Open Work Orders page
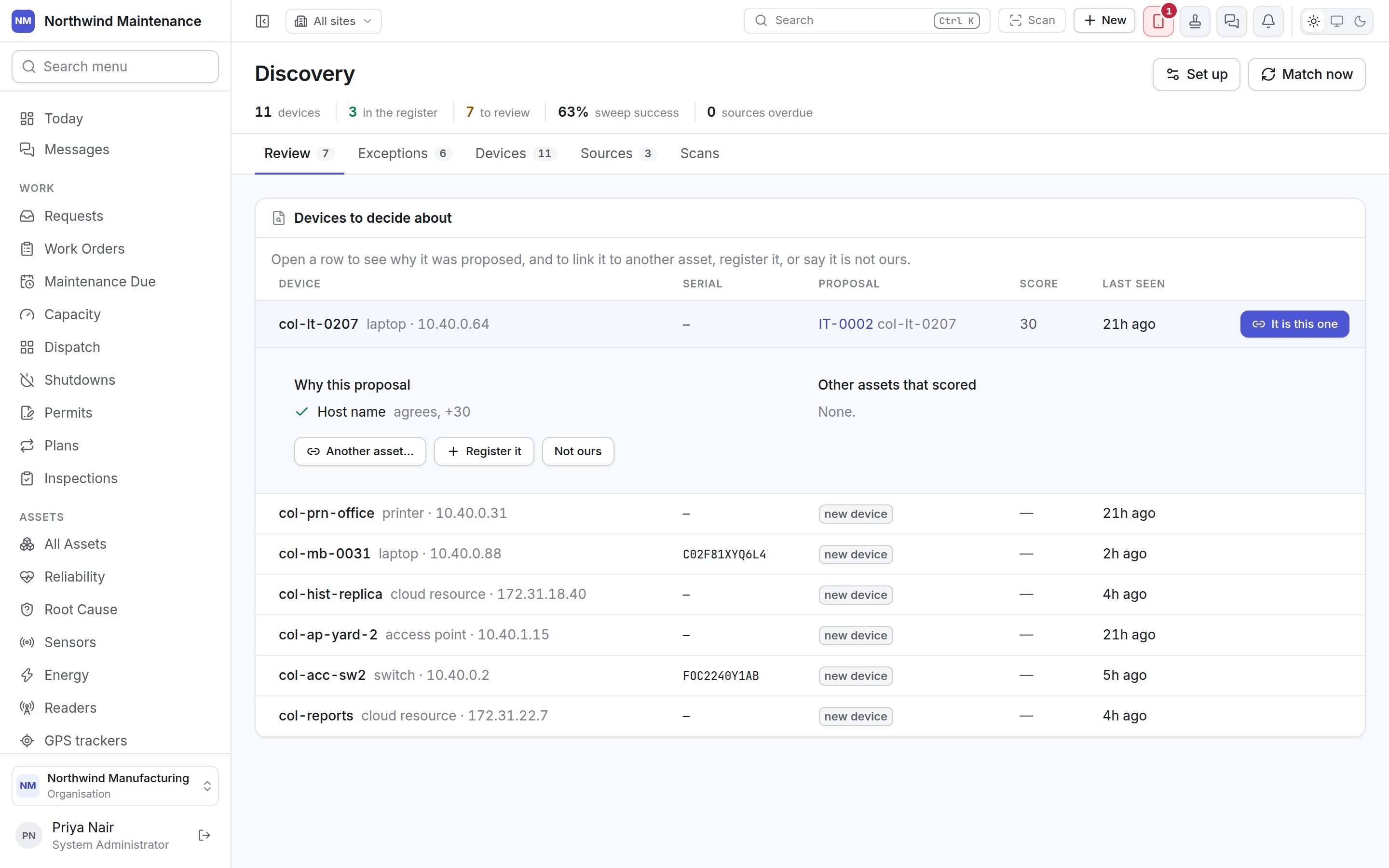This screenshot has height=868, width=1389. coord(115,248)
